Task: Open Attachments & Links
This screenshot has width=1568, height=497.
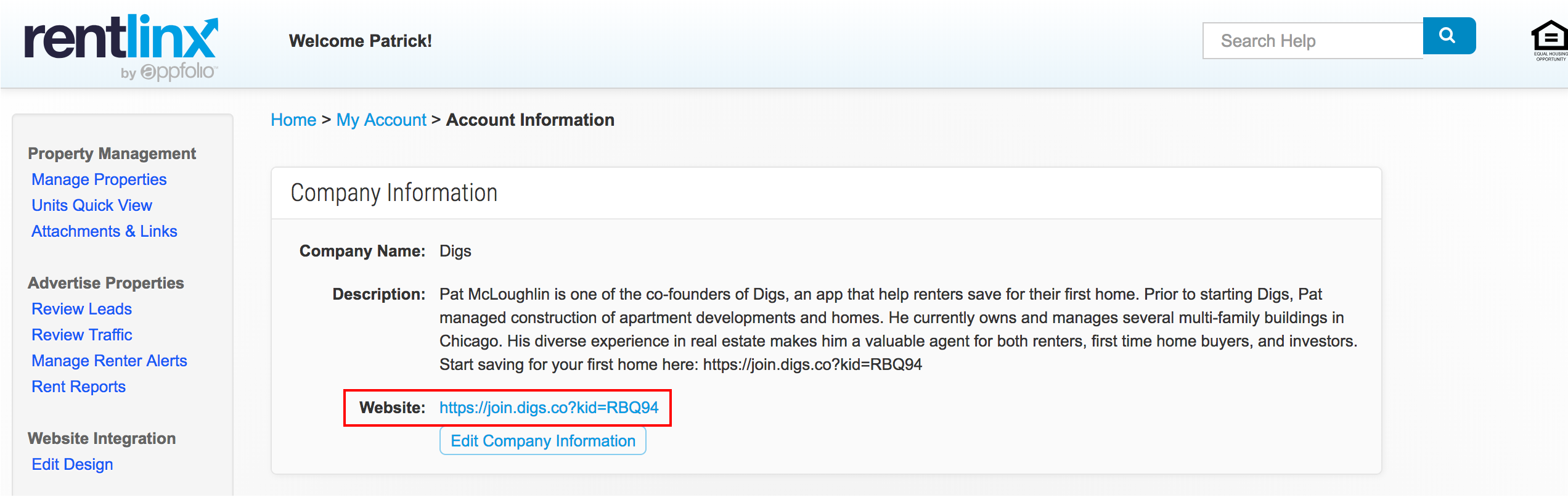Action: tap(104, 231)
